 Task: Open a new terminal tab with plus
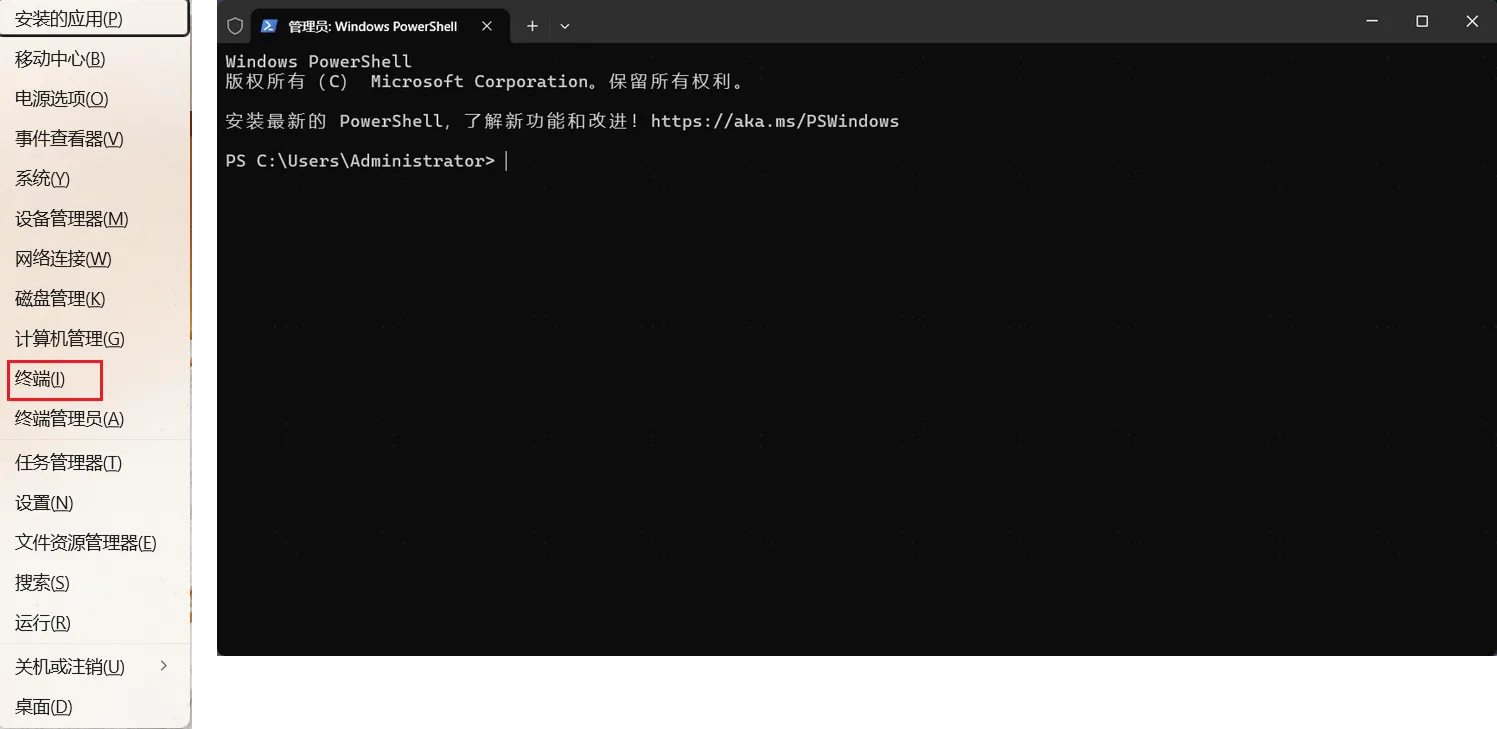(532, 26)
